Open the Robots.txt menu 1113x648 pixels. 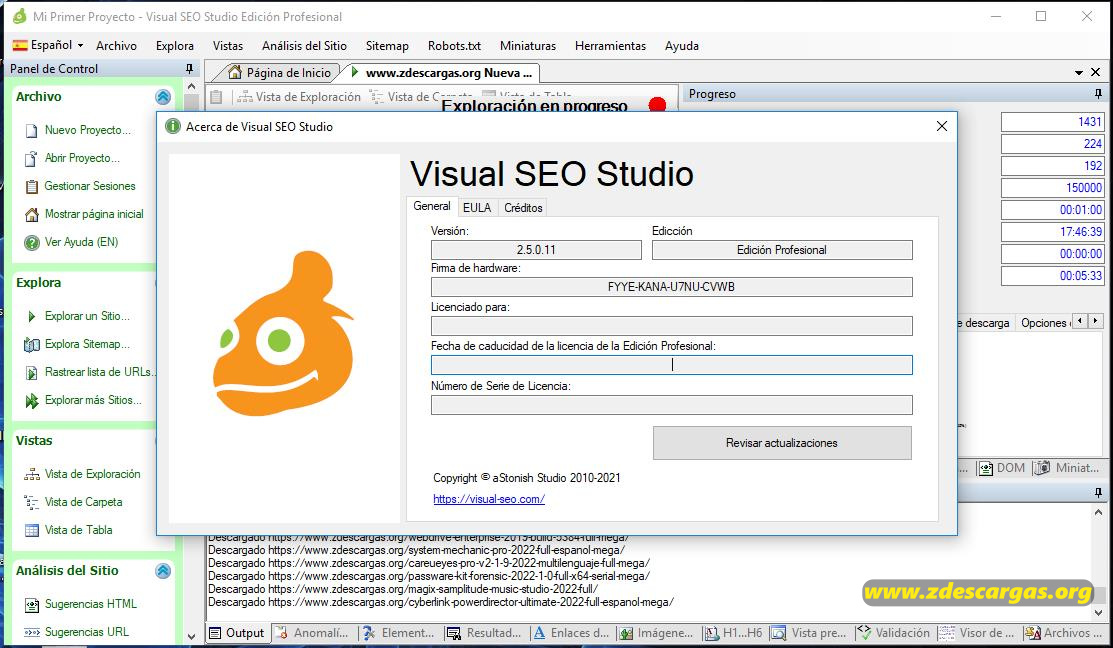pos(454,45)
